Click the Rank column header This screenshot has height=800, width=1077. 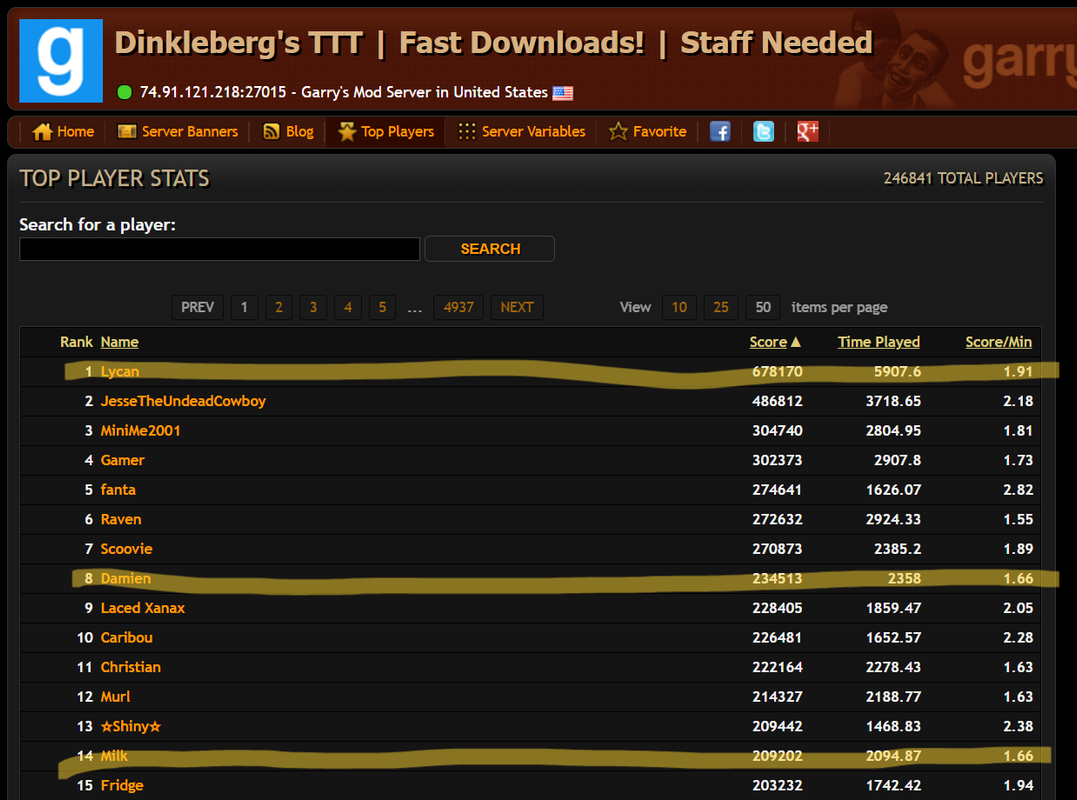[76, 341]
